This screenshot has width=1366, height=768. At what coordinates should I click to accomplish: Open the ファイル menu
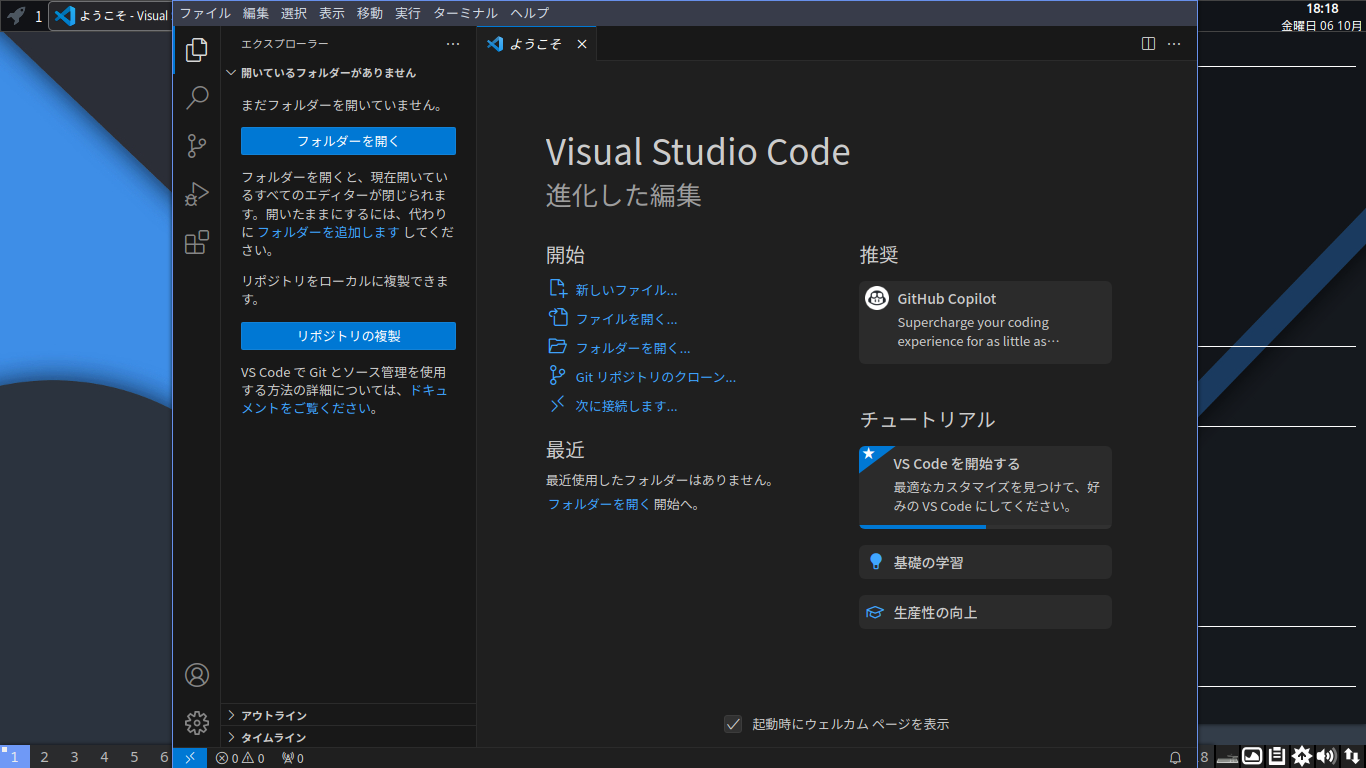pyautogui.click(x=205, y=13)
